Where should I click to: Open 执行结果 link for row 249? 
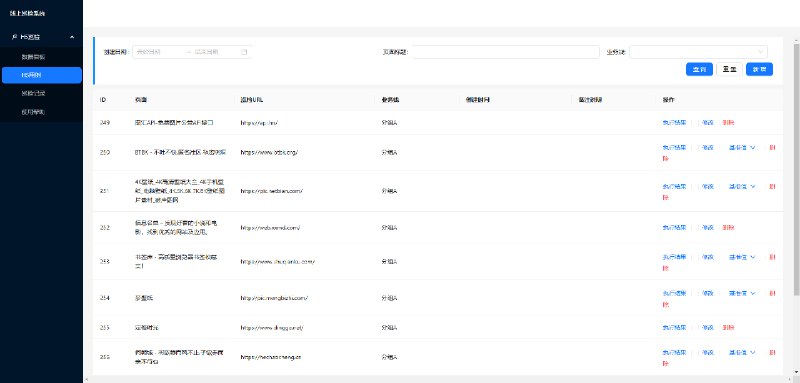pyautogui.click(x=674, y=123)
